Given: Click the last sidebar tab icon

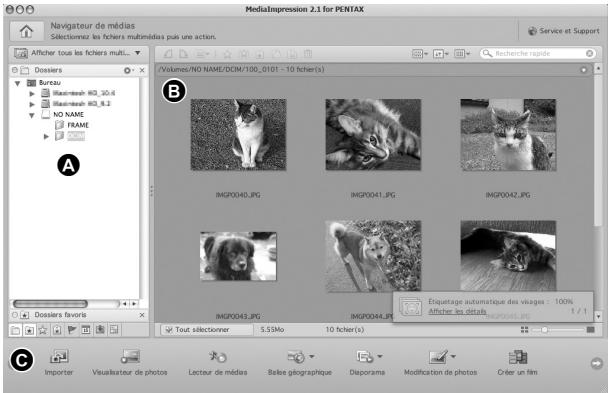Looking at the screenshot, I should point(114,330).
